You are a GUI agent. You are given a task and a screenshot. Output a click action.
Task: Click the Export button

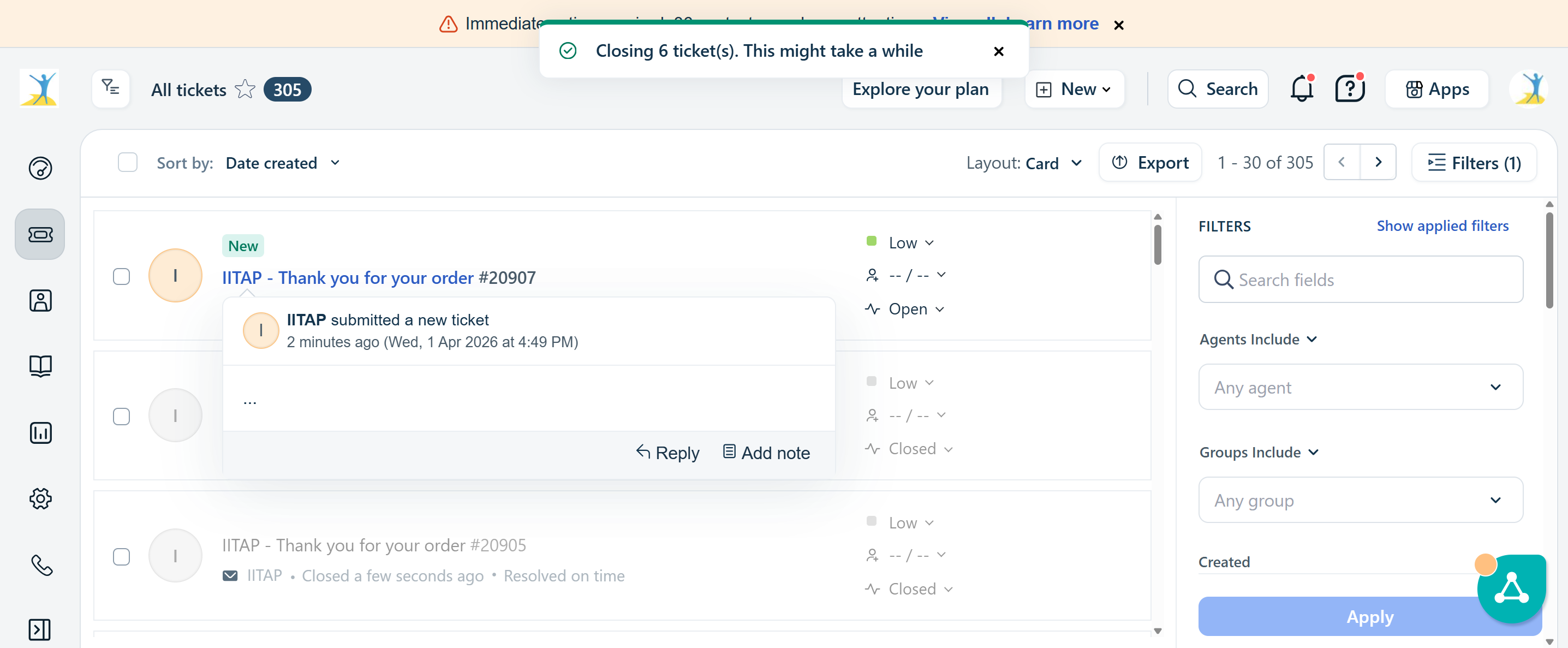[x=1150, y=163]
